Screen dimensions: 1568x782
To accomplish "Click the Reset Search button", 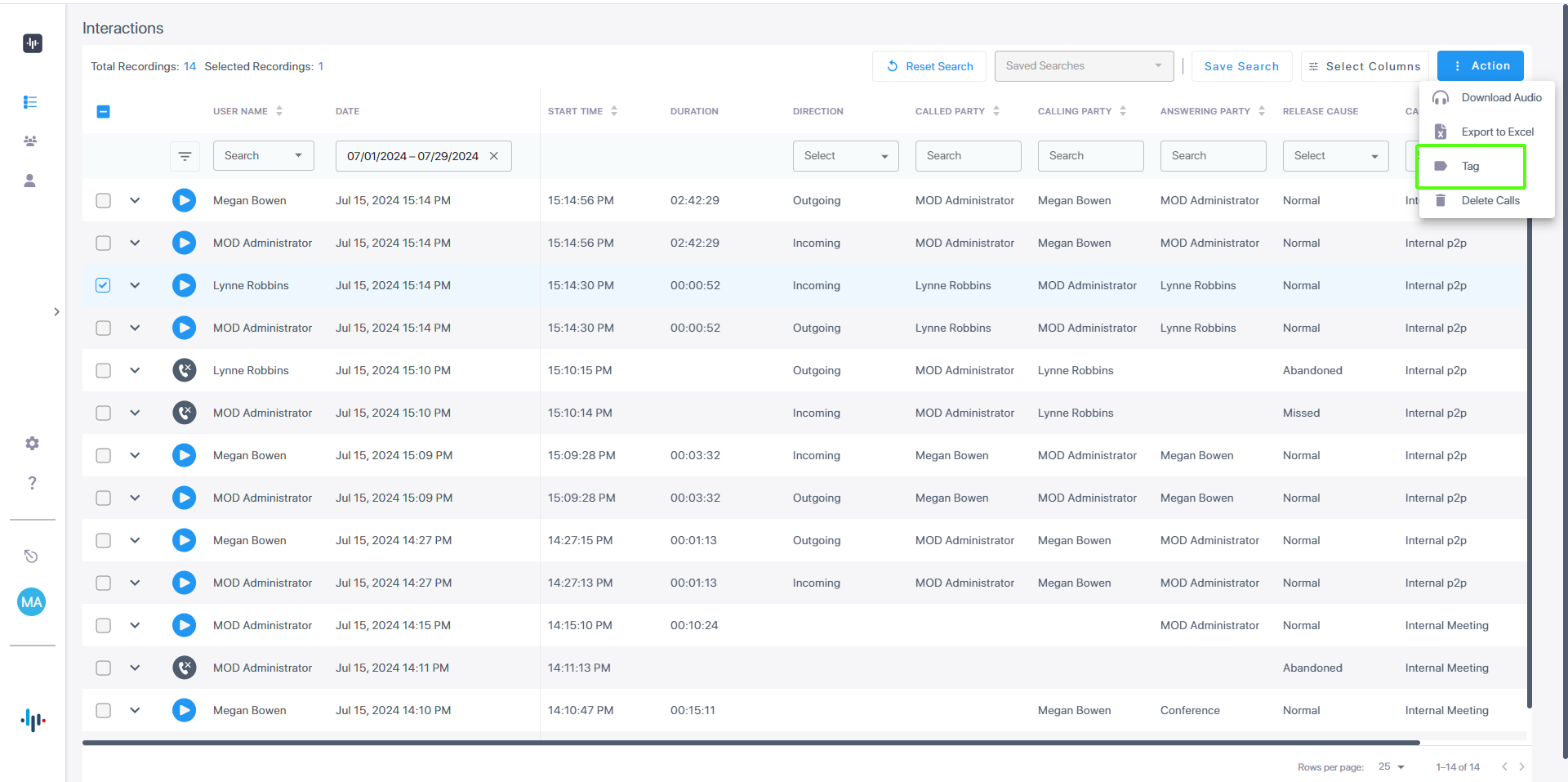I will (929, 66).
